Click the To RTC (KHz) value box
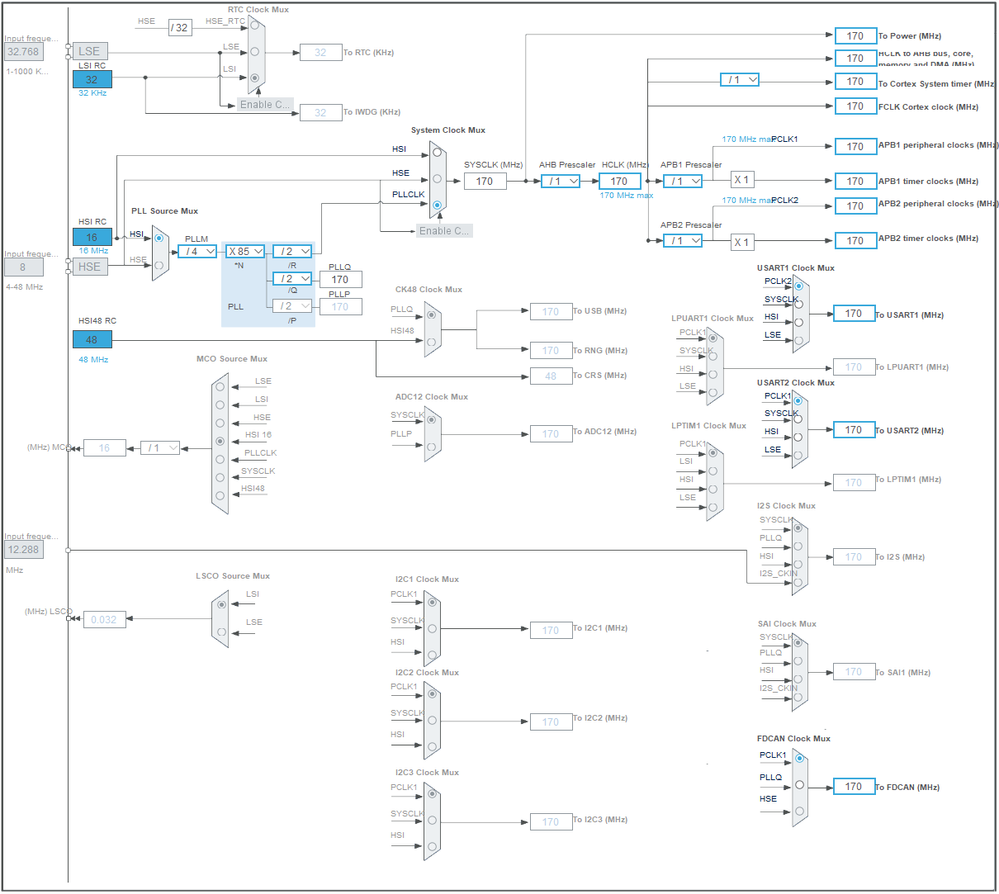 tap(320, 53)
